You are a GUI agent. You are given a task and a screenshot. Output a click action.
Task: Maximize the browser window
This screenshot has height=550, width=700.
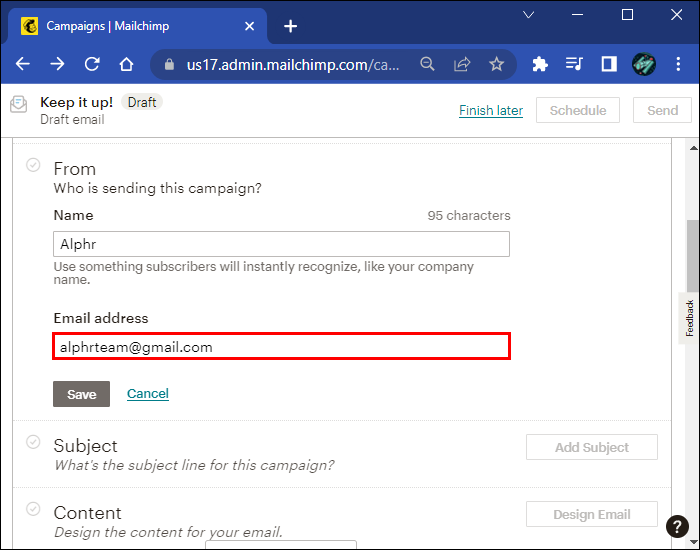pos(627,15)
